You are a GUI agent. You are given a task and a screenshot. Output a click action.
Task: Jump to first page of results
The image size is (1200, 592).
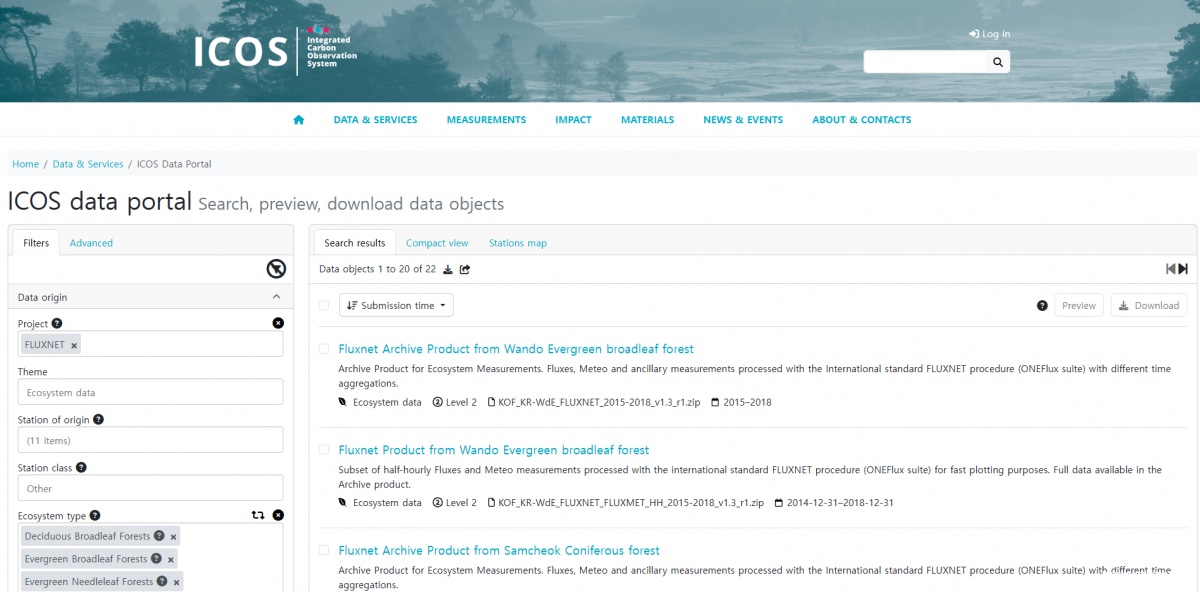coord(1171,269)
